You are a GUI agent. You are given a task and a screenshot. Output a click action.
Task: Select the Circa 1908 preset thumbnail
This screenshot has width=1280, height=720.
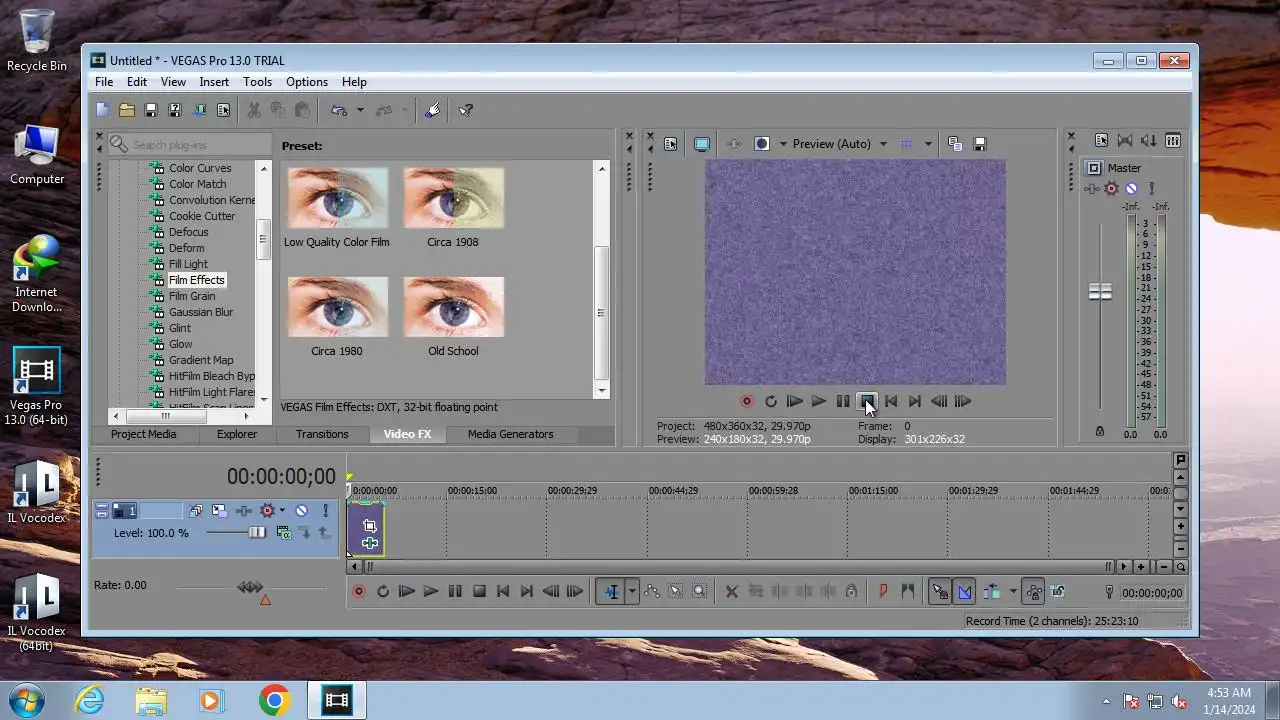pos(453,198)
